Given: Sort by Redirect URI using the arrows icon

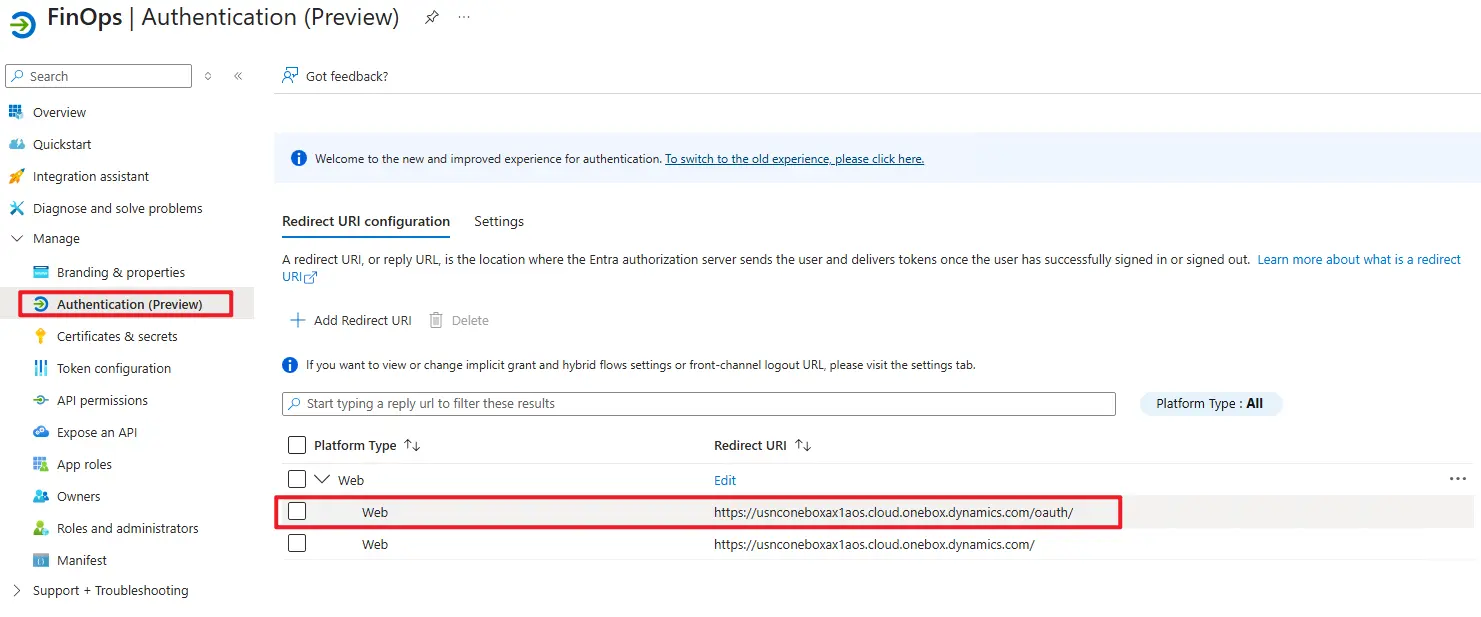Looking at the screenshot, I should pyautogui.click(x=803, y=445).
